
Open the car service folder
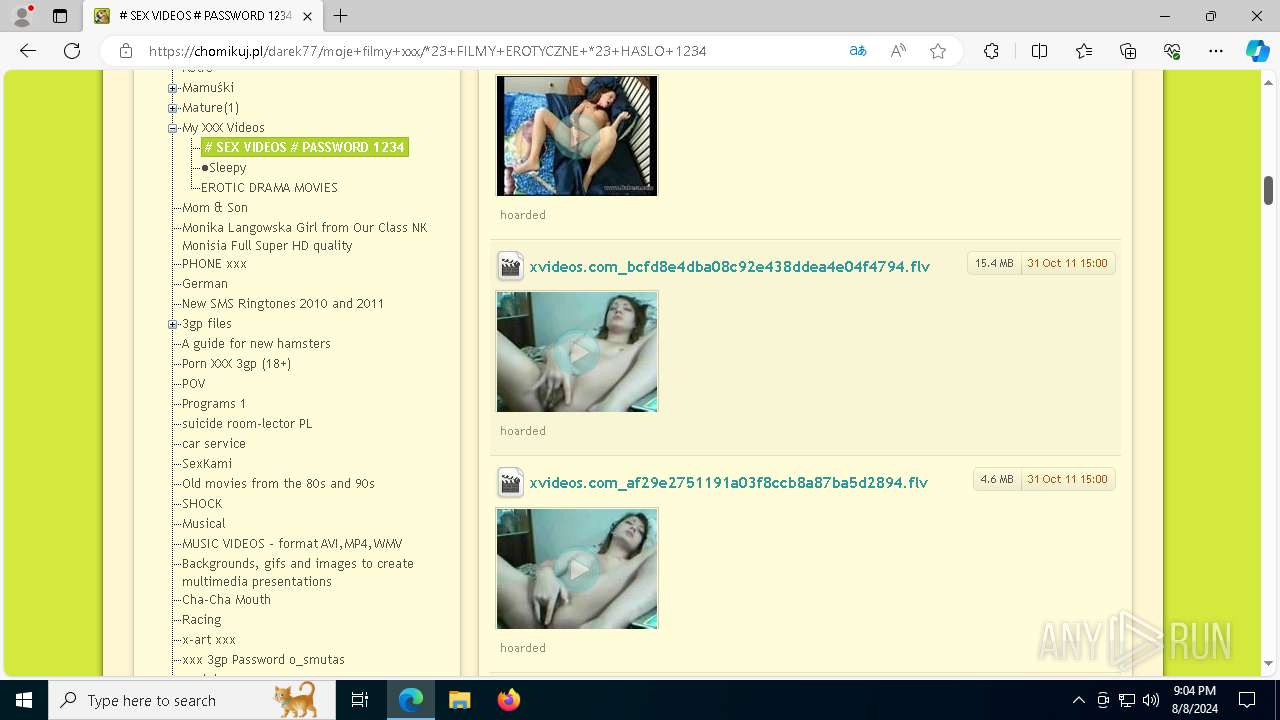coord(214,443)
